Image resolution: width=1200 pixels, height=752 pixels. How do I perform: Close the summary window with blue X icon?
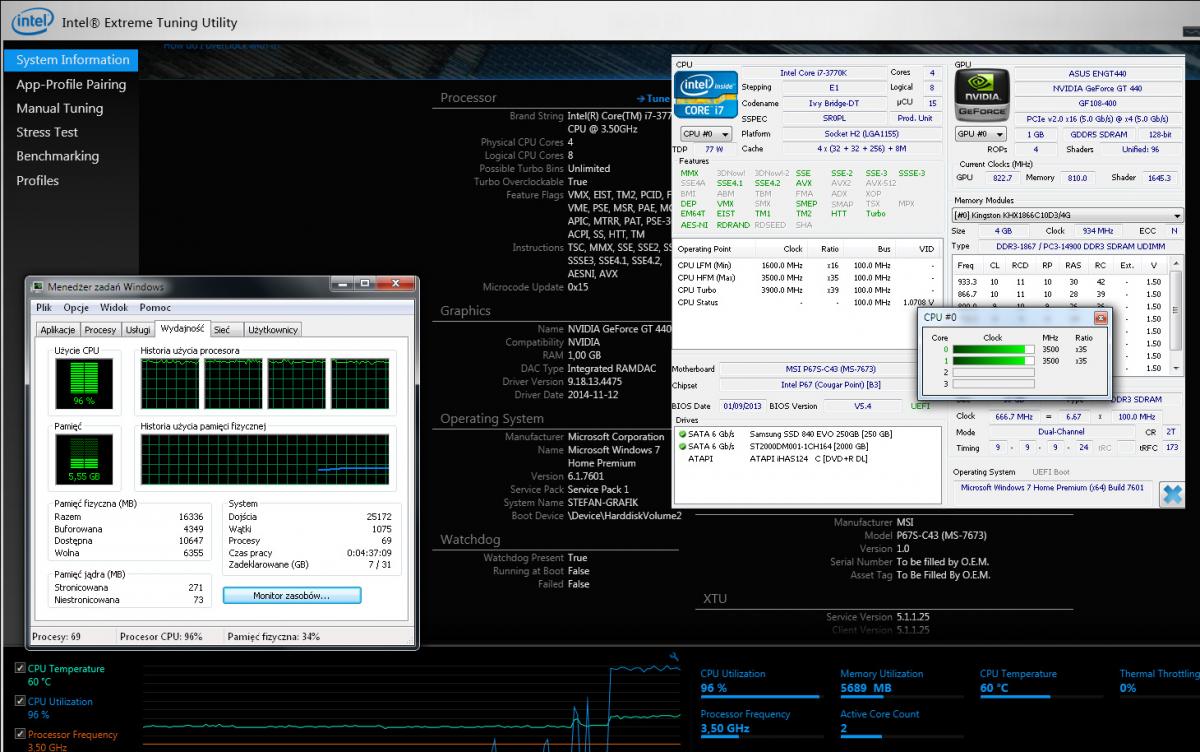coord(1170,493)
